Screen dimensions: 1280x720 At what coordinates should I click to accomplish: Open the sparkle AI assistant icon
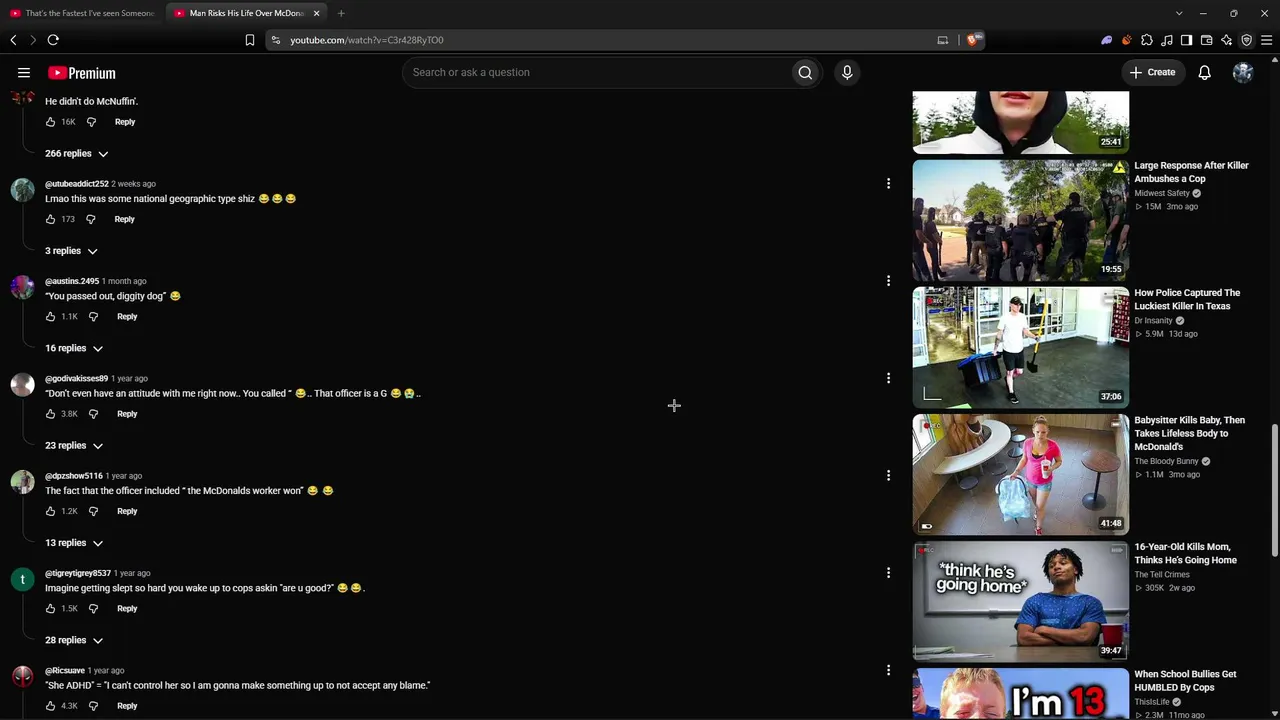(x=1227, y=40)
